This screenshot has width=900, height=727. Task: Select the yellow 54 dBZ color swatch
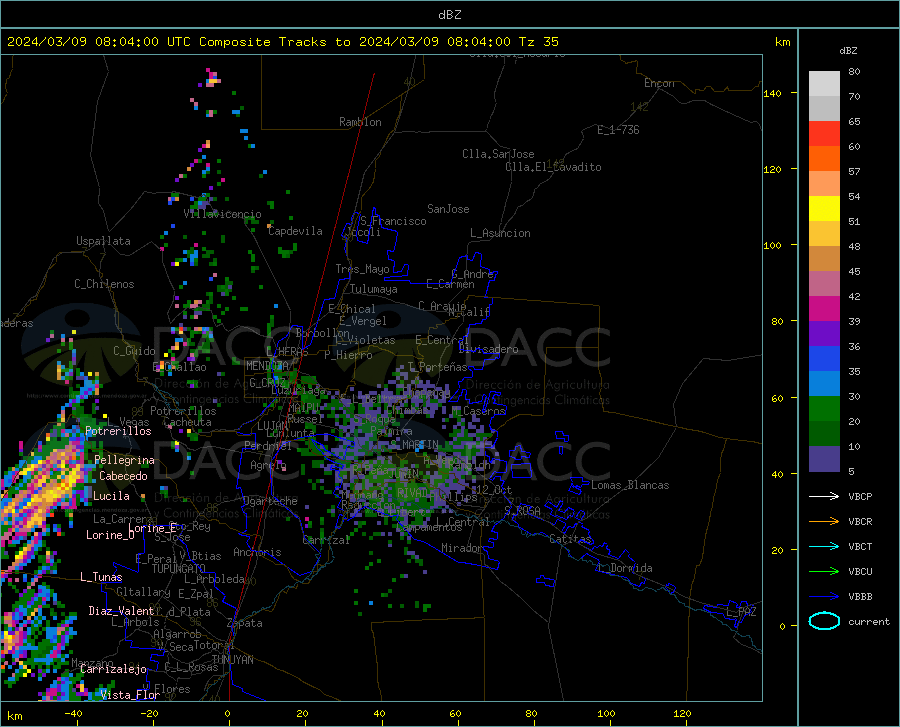(x=824, y=209)
